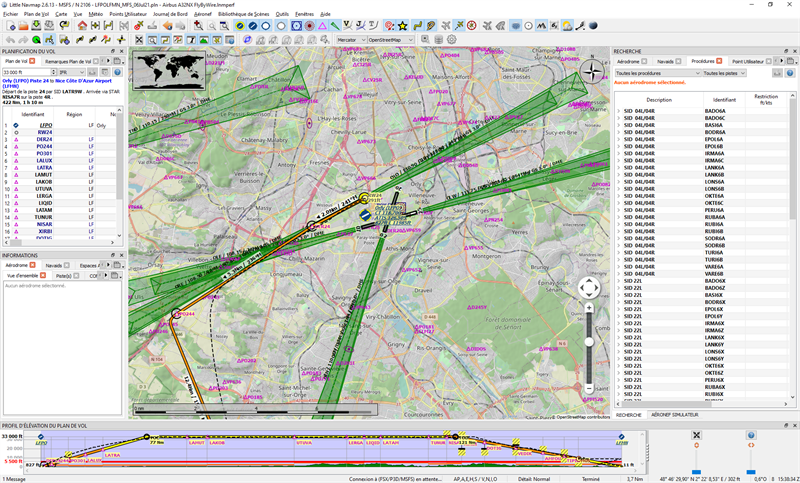The height and width of the screenshot is (483, 800).
Task: Toggle VOR station display
Action: 296,26
